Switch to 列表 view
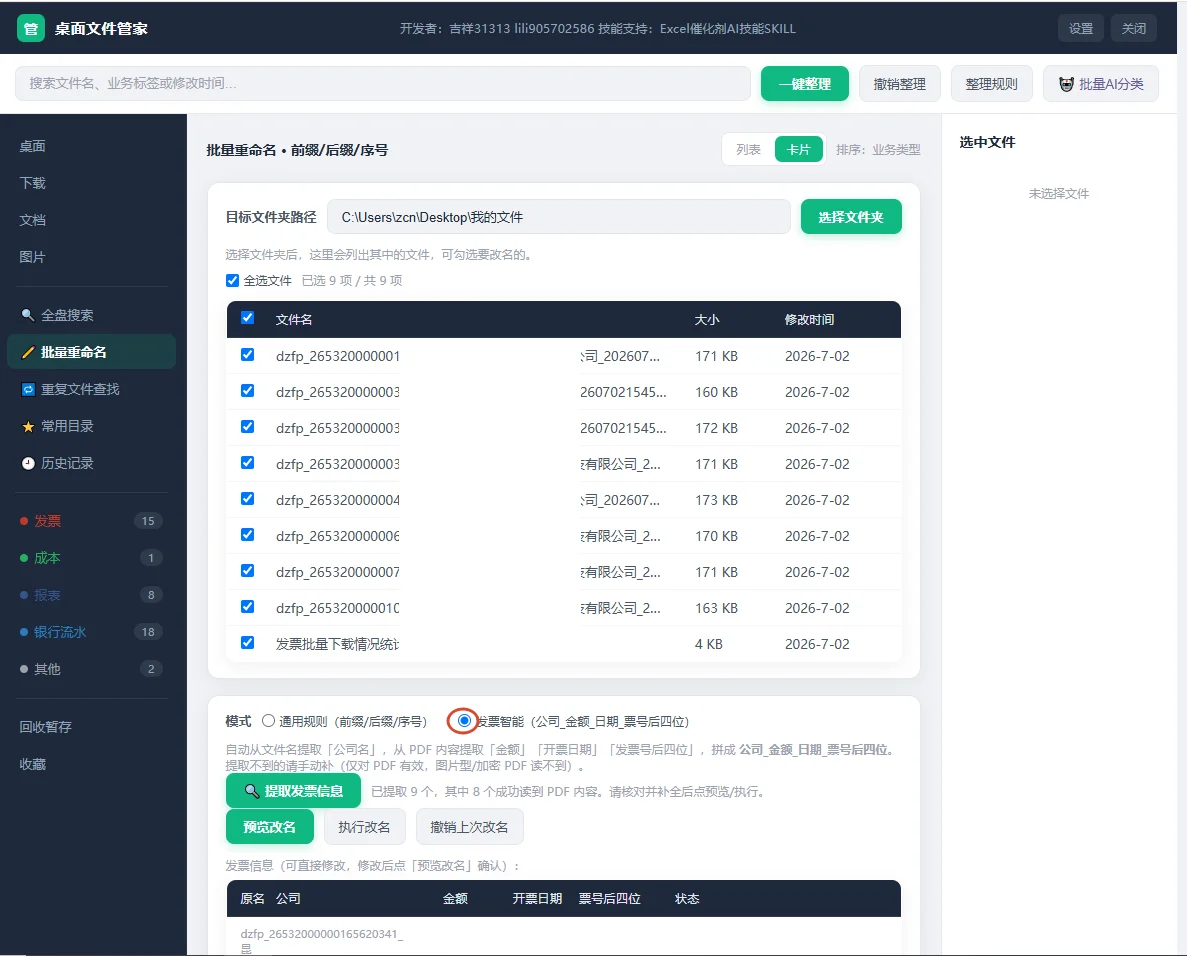The width and height of the screenshot is (1187, 956). (x=748, y=150)
